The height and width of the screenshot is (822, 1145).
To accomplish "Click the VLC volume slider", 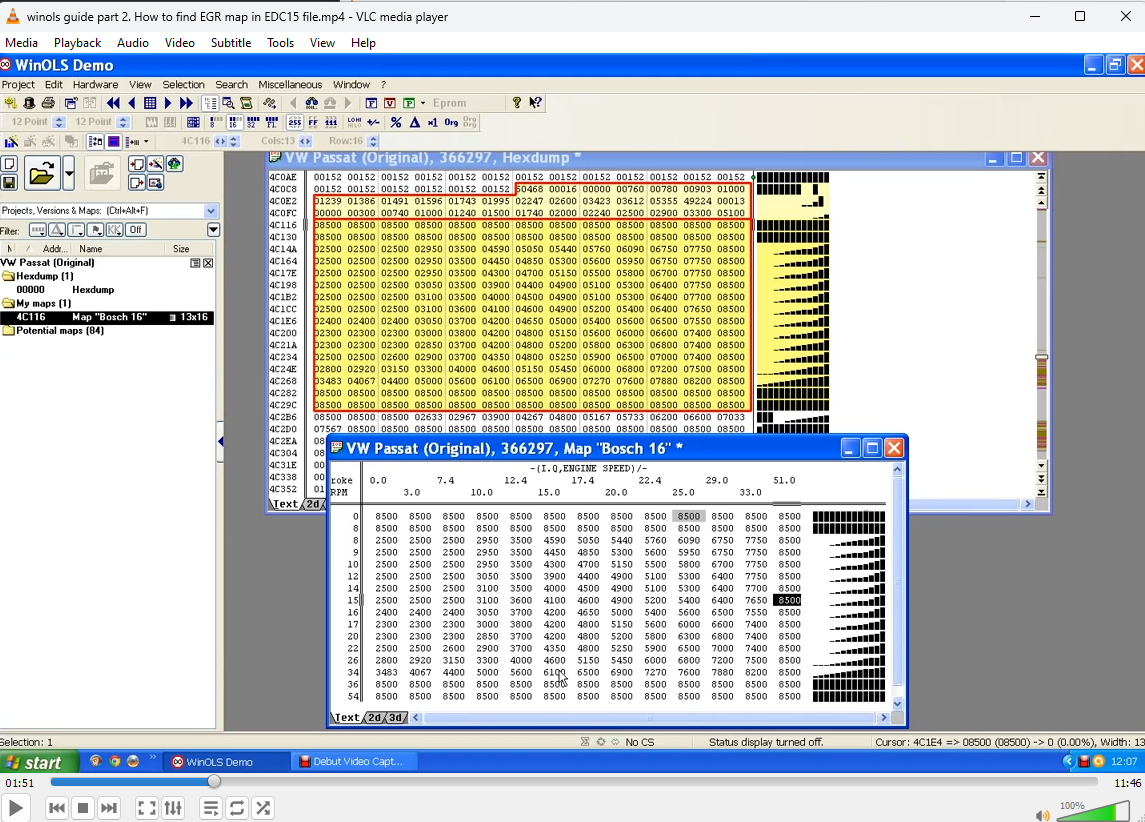I will [x=1093, y=811].
